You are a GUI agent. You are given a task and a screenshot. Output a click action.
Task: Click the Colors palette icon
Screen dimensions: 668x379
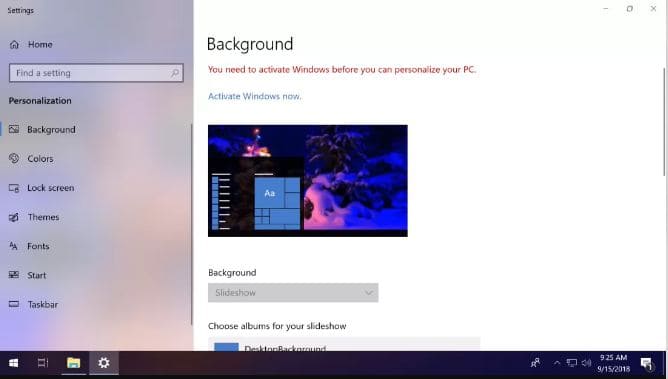coord(14,158)
